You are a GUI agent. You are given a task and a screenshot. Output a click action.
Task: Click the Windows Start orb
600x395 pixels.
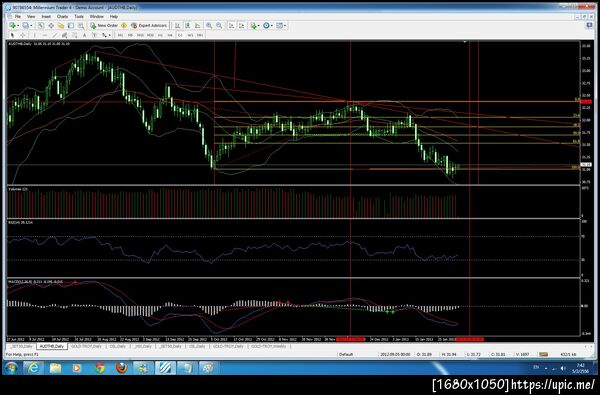tap(11, 368)
